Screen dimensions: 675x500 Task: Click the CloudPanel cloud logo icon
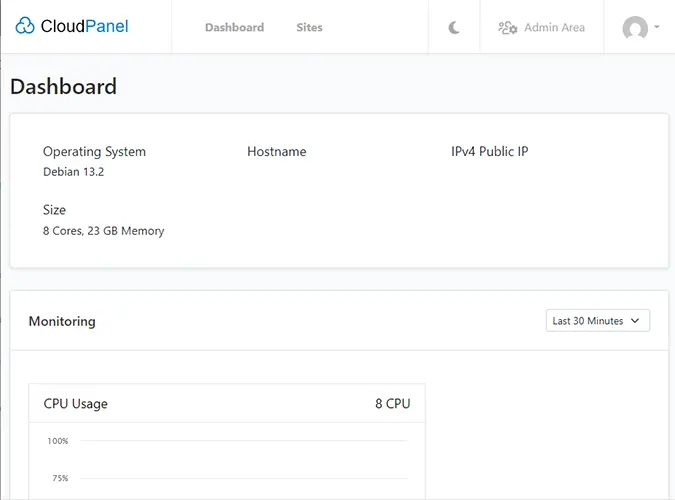(25, 26)
